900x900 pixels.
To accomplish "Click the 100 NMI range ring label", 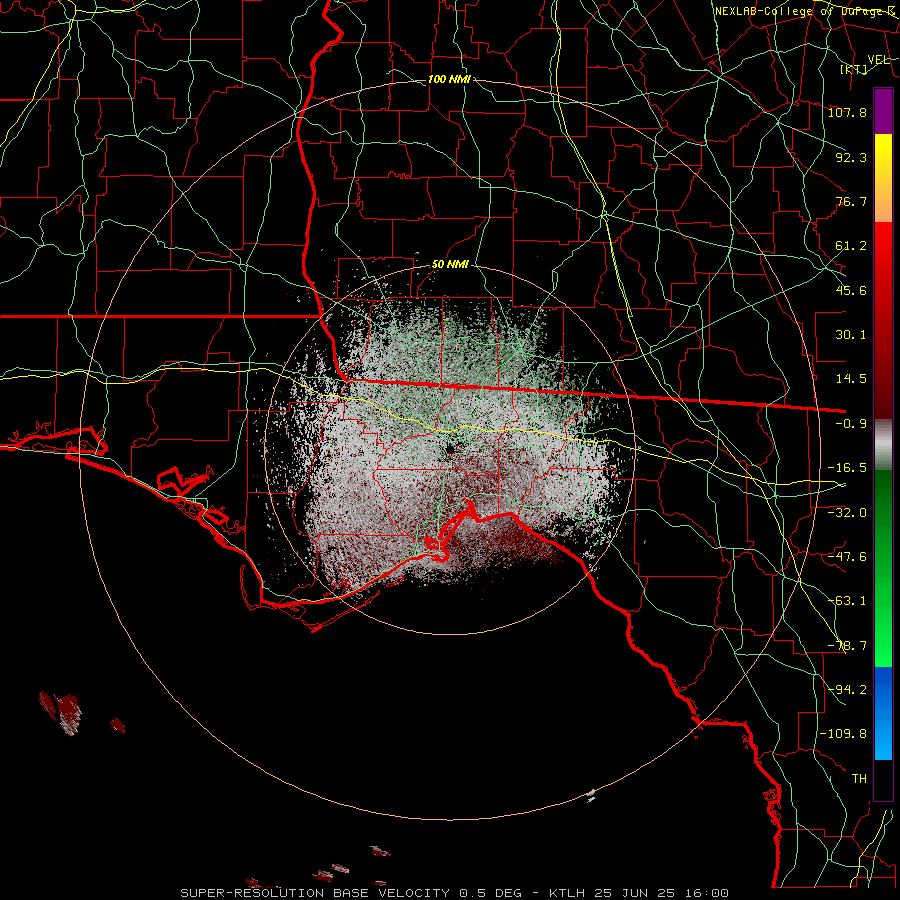I will (449, 79).
